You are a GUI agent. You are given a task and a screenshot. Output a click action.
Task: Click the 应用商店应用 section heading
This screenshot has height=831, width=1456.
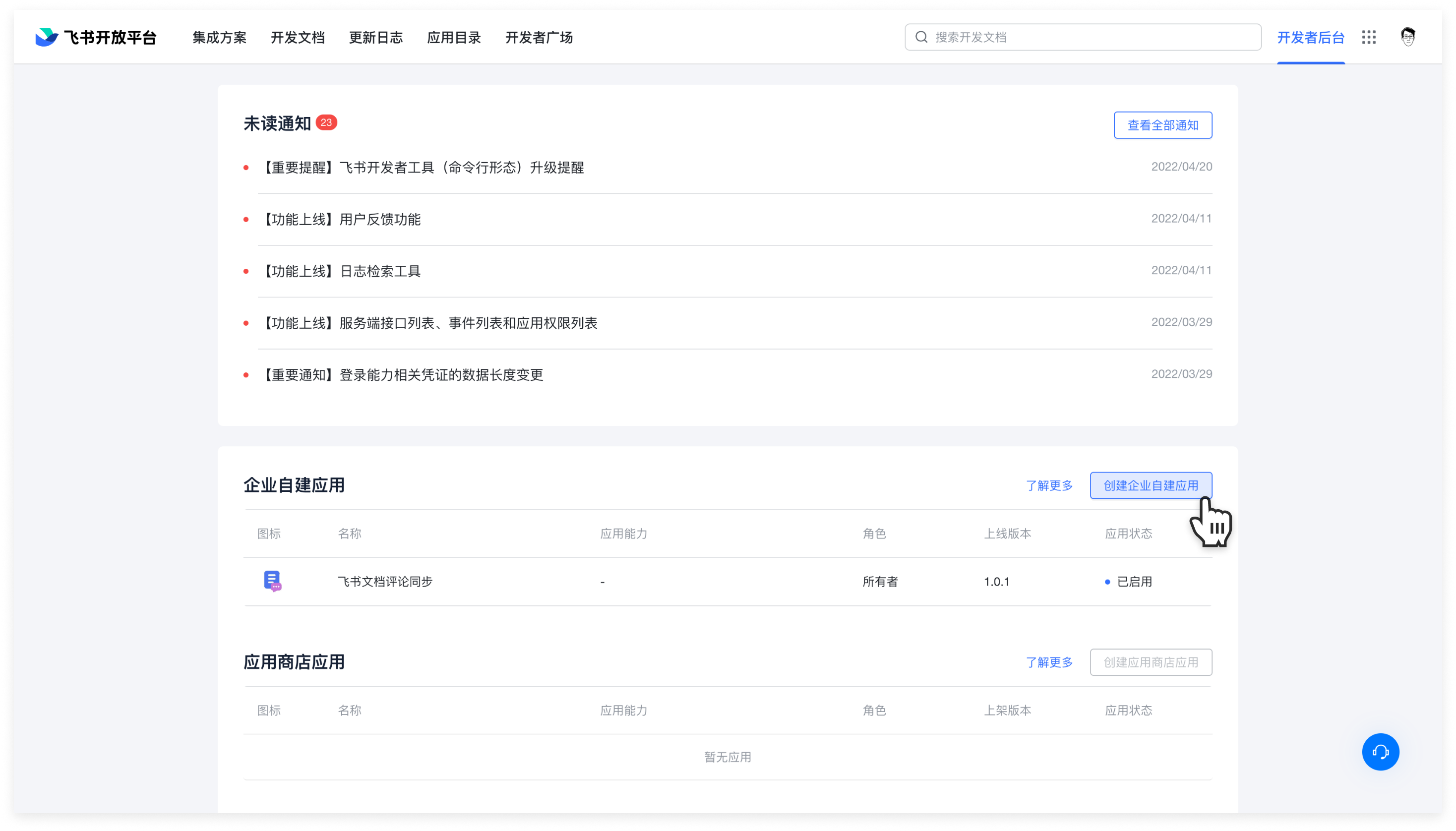coord(294,662)
